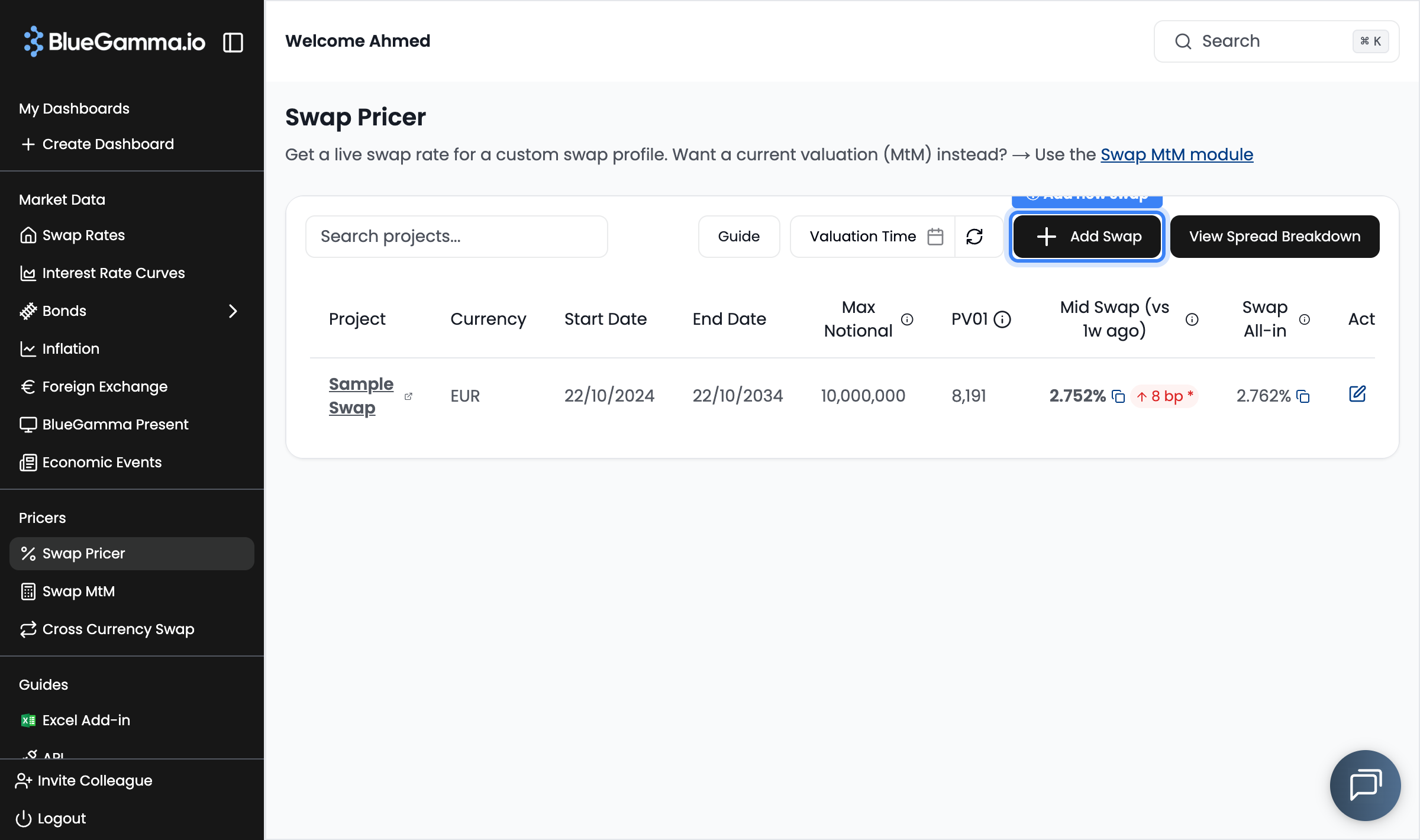Click the Search projects input field
The image size is (1420, 840).
(x=456, y=236)
